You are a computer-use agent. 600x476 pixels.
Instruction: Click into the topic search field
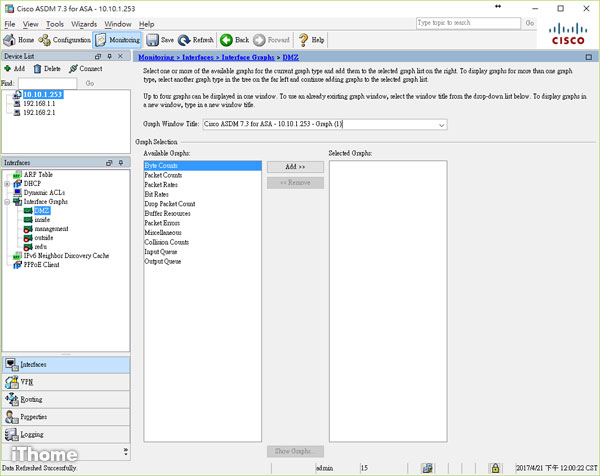pyautogui.click(x=468, y=23)
